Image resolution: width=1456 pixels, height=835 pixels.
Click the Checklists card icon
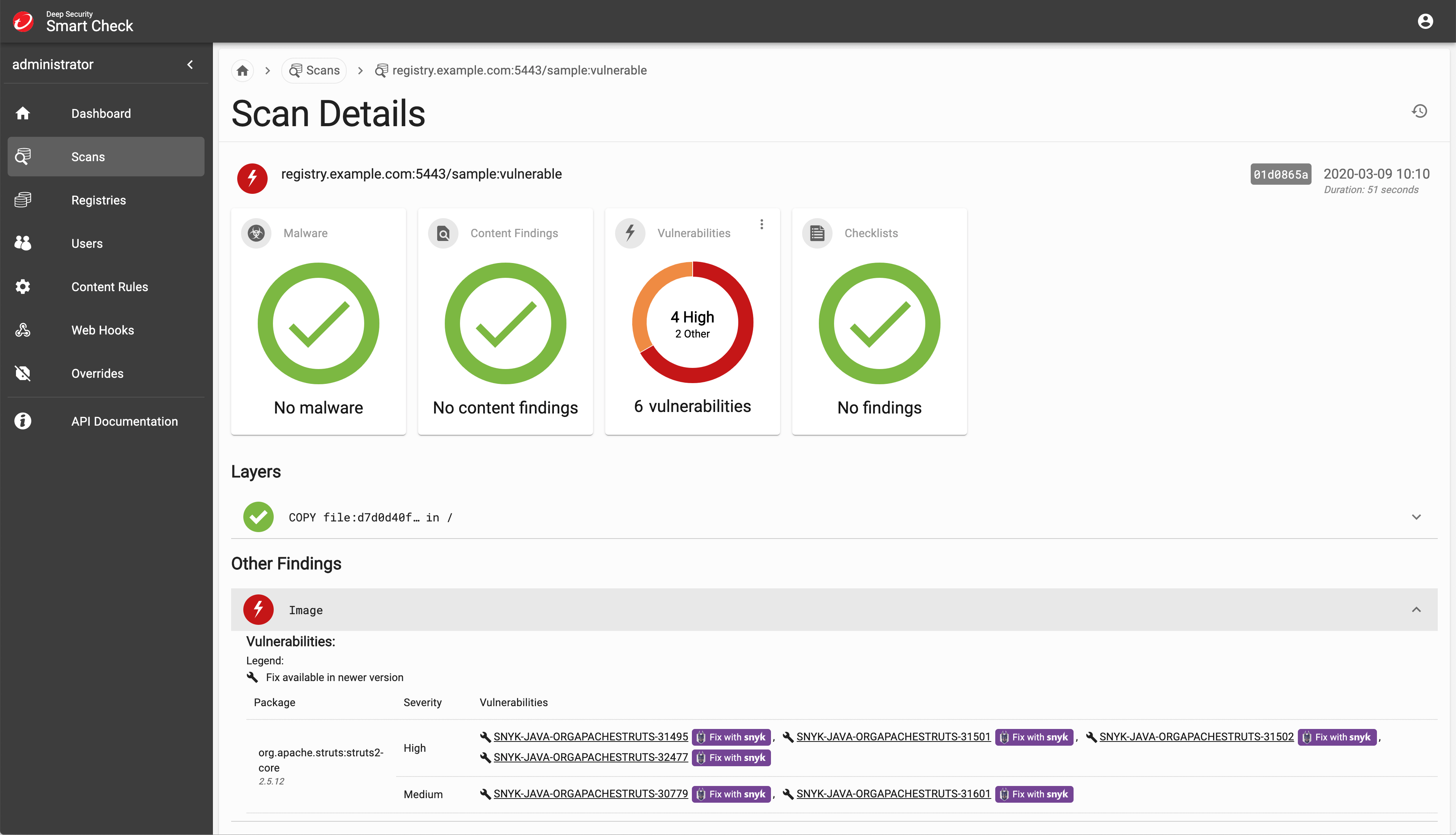pyautogui.click(x=817, y=233)
